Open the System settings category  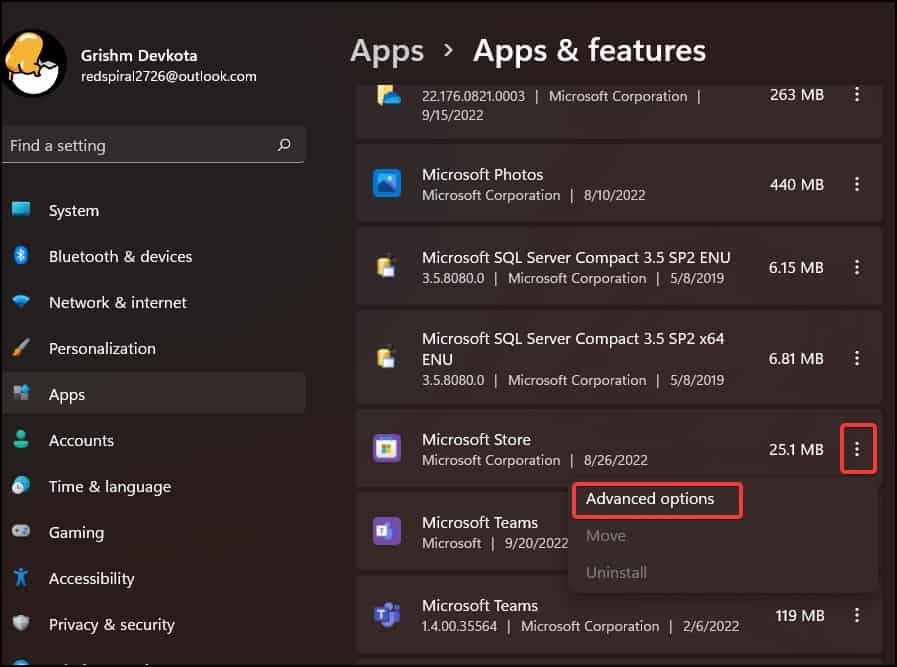coord(154,211)
